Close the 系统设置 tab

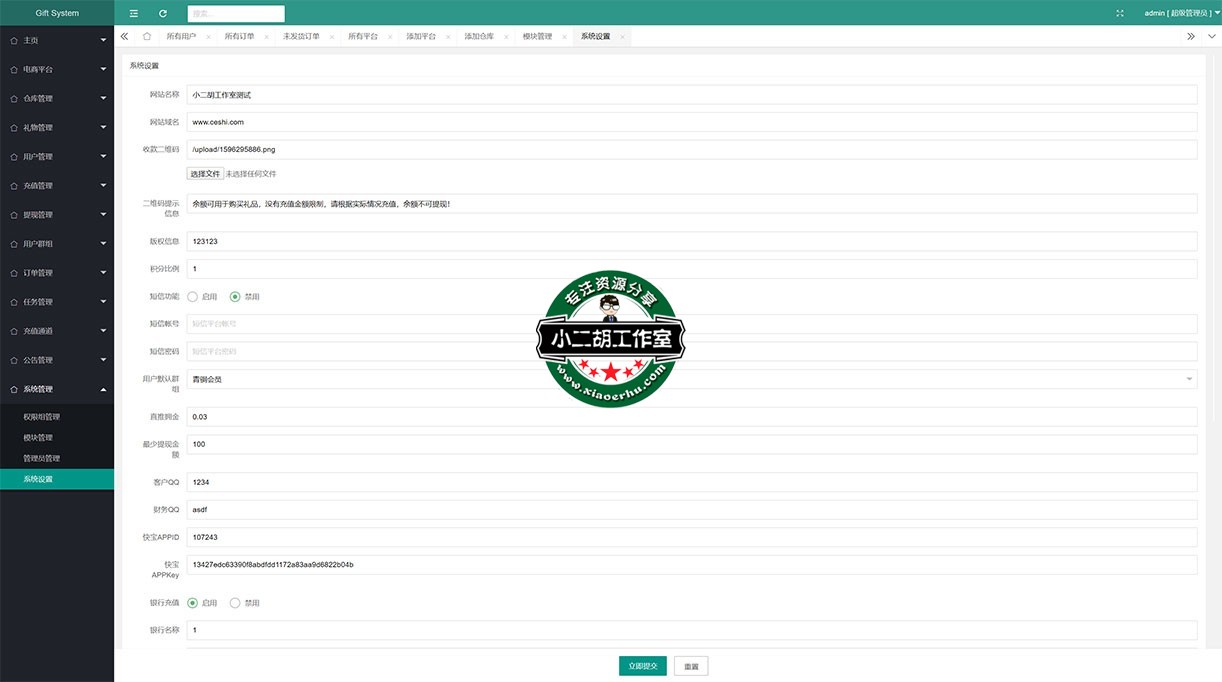click(x=622, y=37)
